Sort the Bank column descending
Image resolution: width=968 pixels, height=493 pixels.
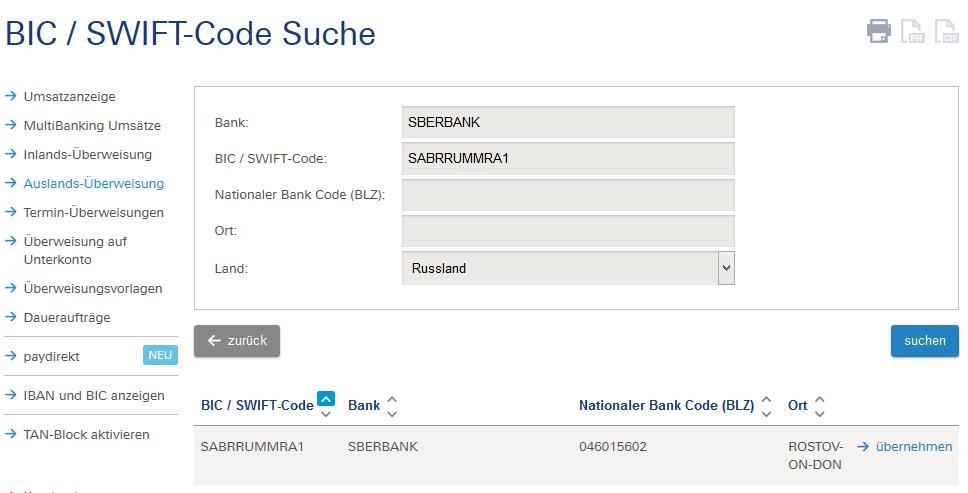391,413
